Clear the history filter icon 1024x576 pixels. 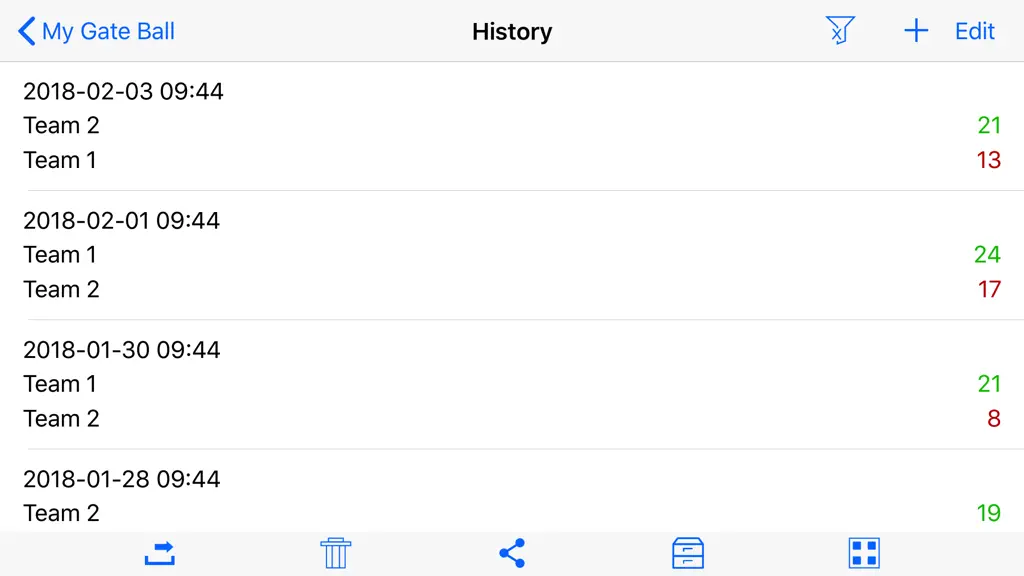pyautogui.click(x=840, y=30)
